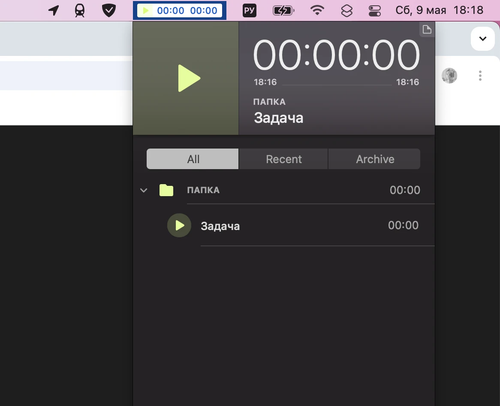Click the timer start time 18:16 on the left

pyautogui.click(x=265, y=82)
